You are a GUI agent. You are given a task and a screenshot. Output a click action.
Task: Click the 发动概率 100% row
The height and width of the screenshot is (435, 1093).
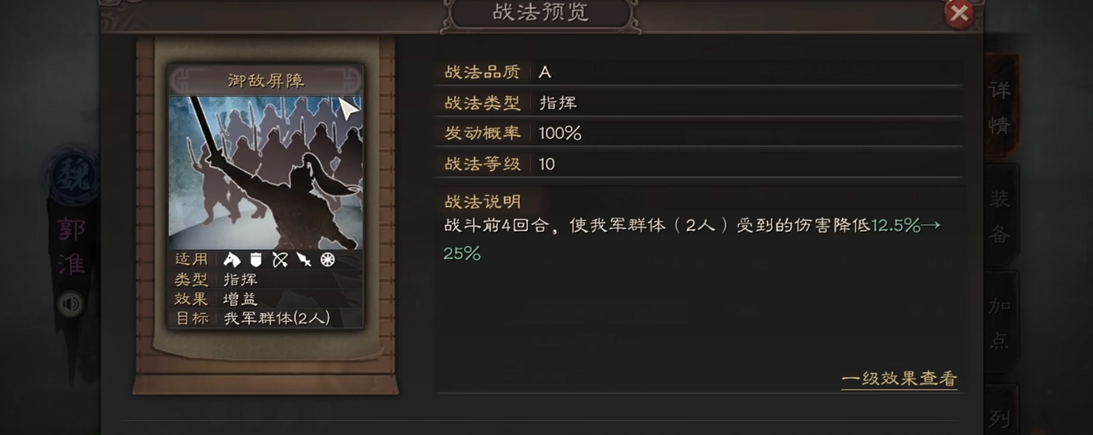coord(698,132)
